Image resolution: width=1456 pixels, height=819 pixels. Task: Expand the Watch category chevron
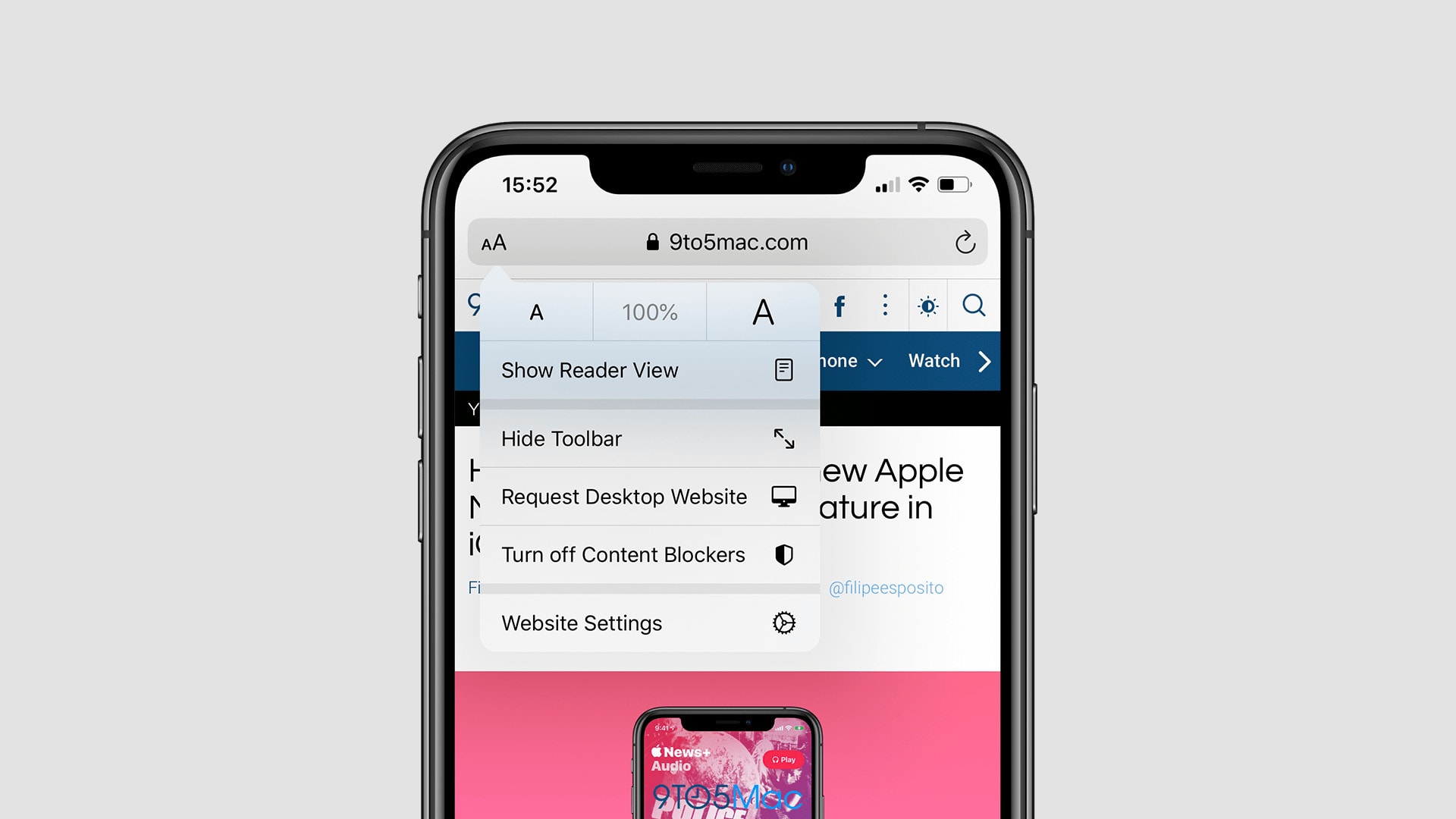click(x=983, y=361)
